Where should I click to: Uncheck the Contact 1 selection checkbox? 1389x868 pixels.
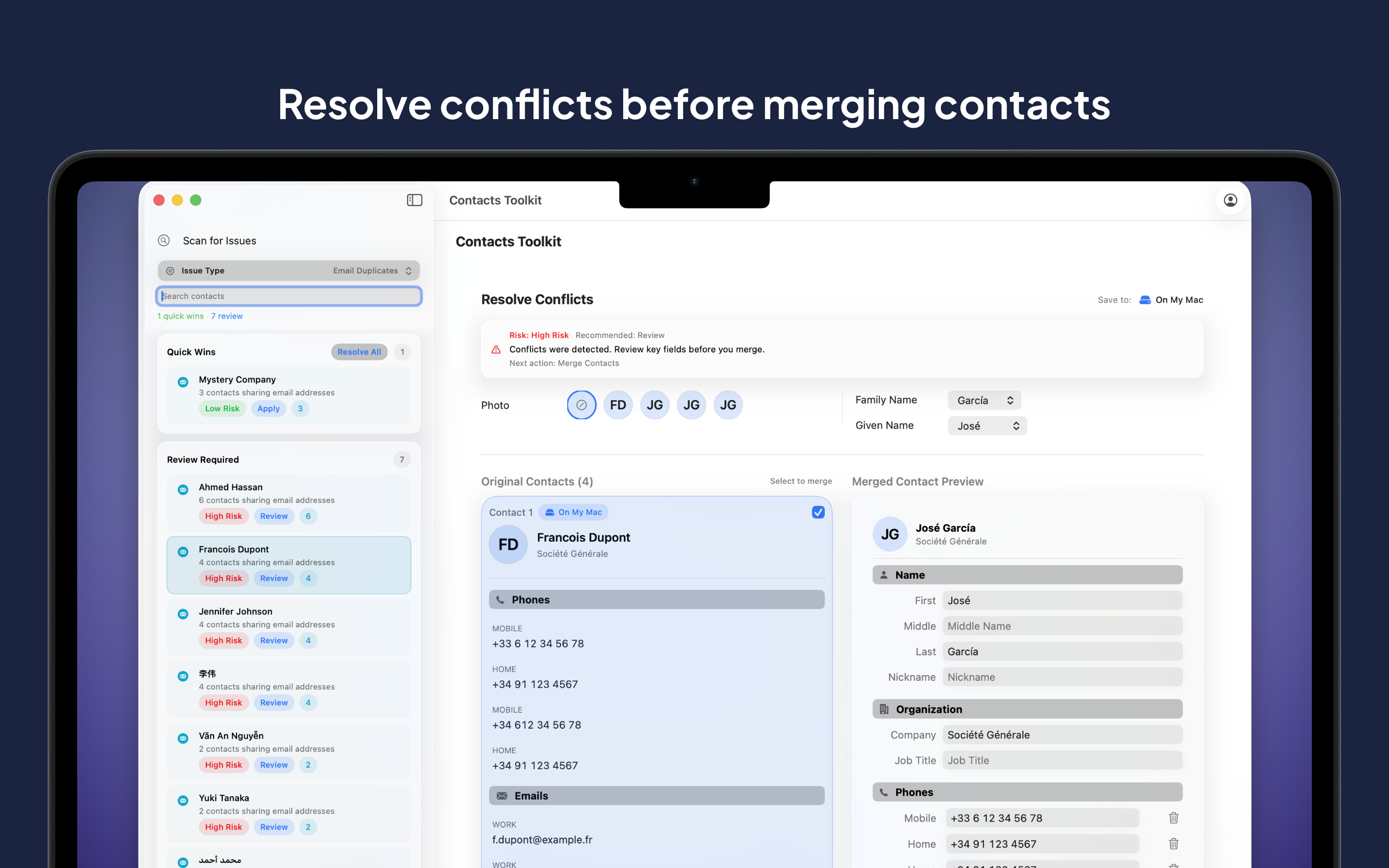pyautogui.click(x=818, y=512)
